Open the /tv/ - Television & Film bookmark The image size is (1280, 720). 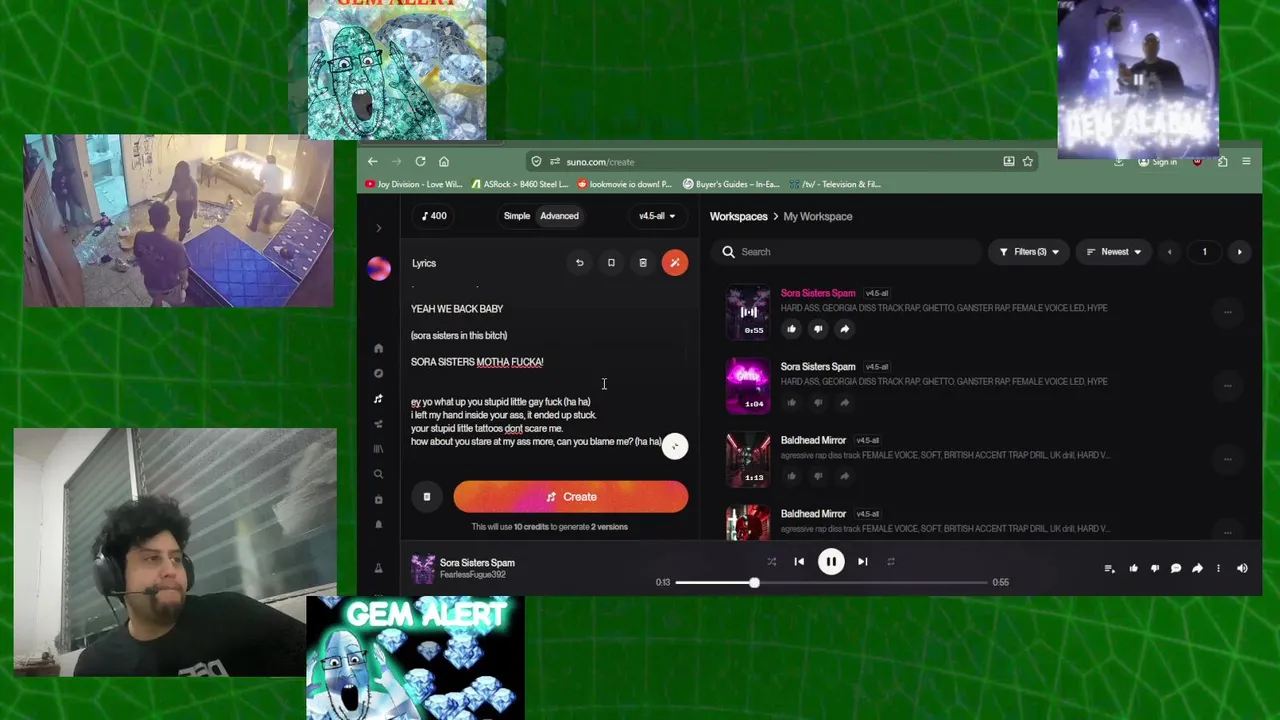tap(835, 184)
